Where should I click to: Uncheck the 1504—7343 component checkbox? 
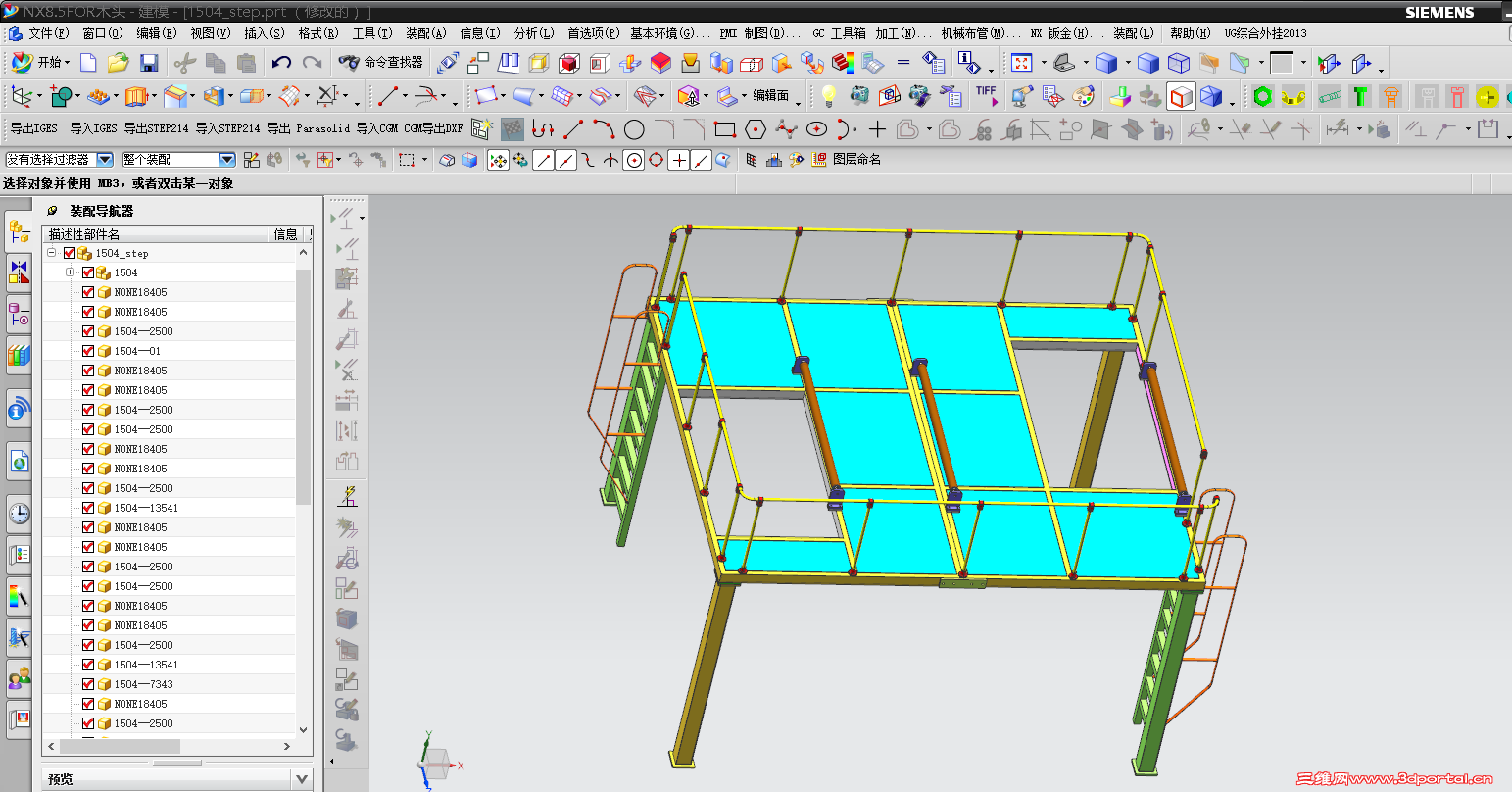[88, 684]
